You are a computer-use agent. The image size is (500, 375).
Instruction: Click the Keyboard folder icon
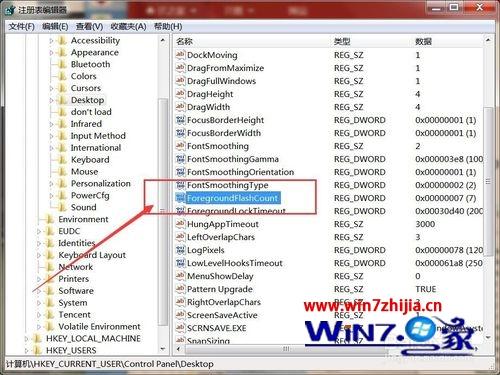pyautogui.click(x=62, y=159)
